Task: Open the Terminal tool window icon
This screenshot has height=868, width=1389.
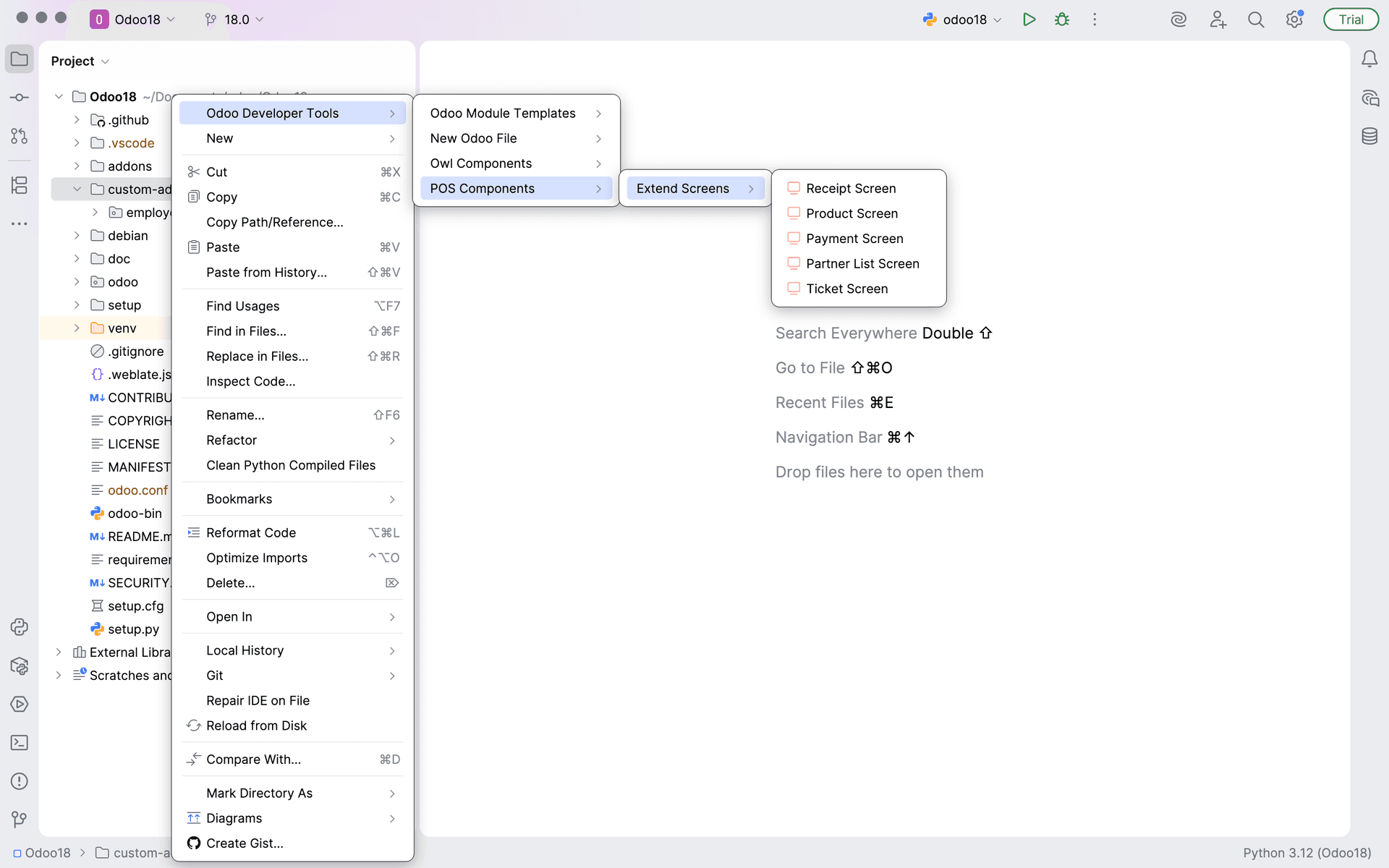Action: pos(20,743)
